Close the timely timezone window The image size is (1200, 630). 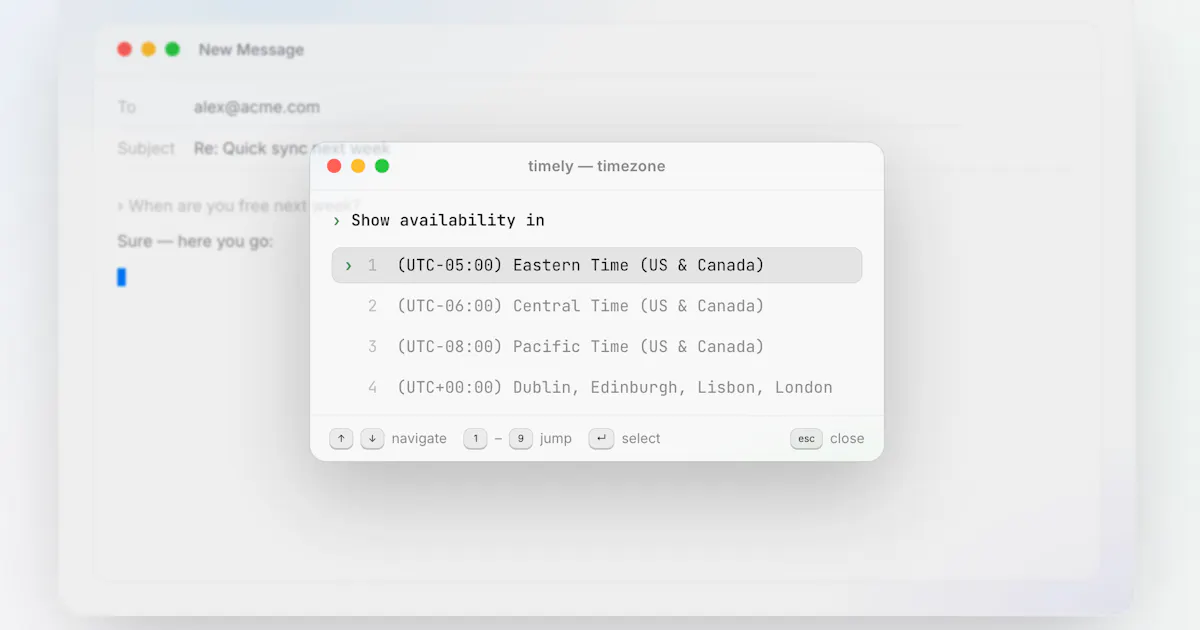pyautogui.click(x=334, y=166)
